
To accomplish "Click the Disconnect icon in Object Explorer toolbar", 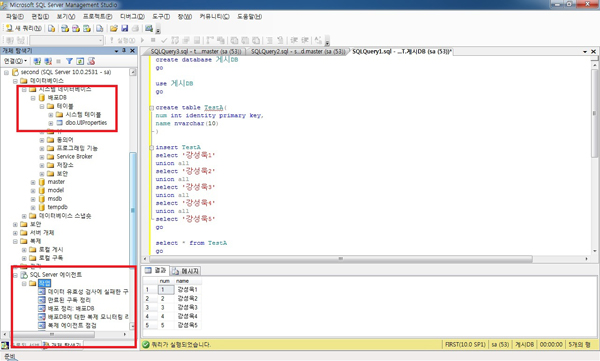I will 48,61.
